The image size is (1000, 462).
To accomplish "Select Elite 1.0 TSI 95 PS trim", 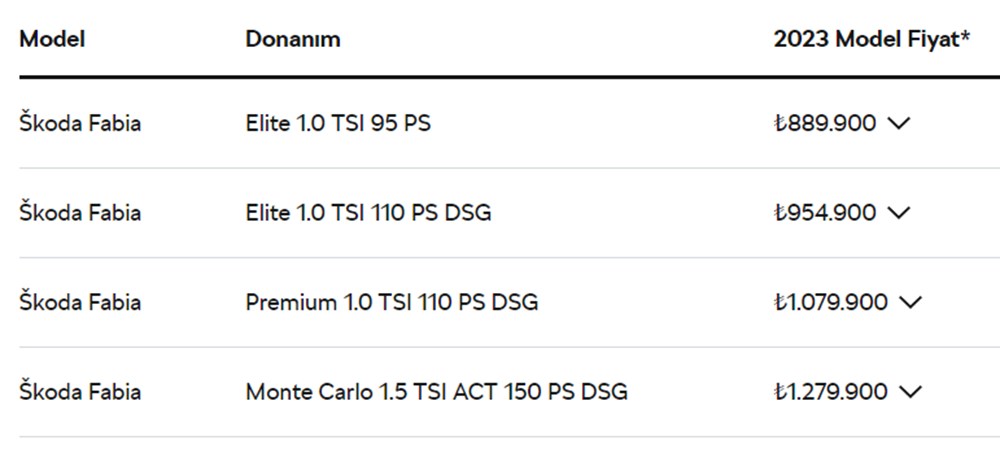I will coord(338,124).
